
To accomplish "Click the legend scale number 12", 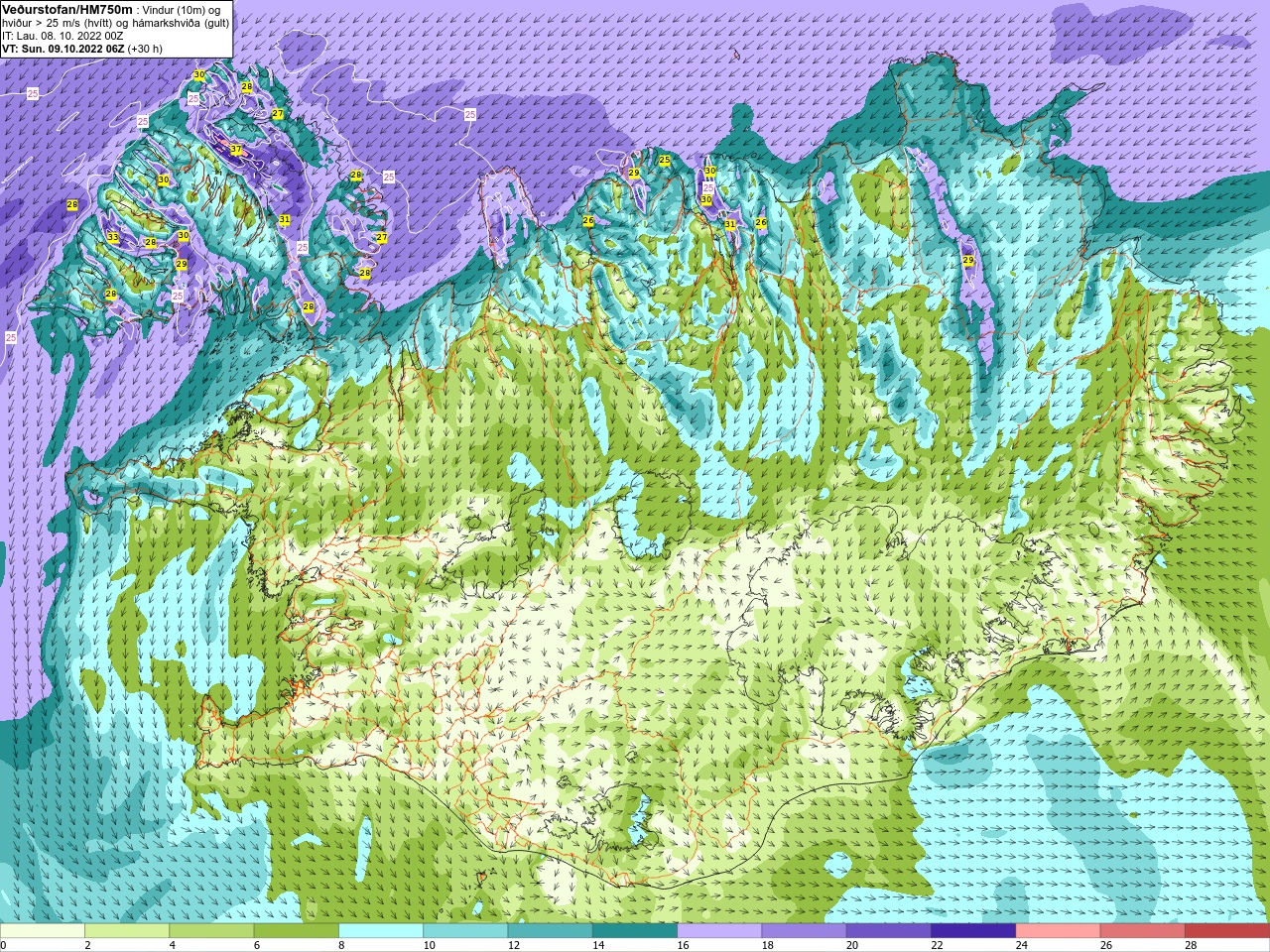I will click(x=514, y=945).
